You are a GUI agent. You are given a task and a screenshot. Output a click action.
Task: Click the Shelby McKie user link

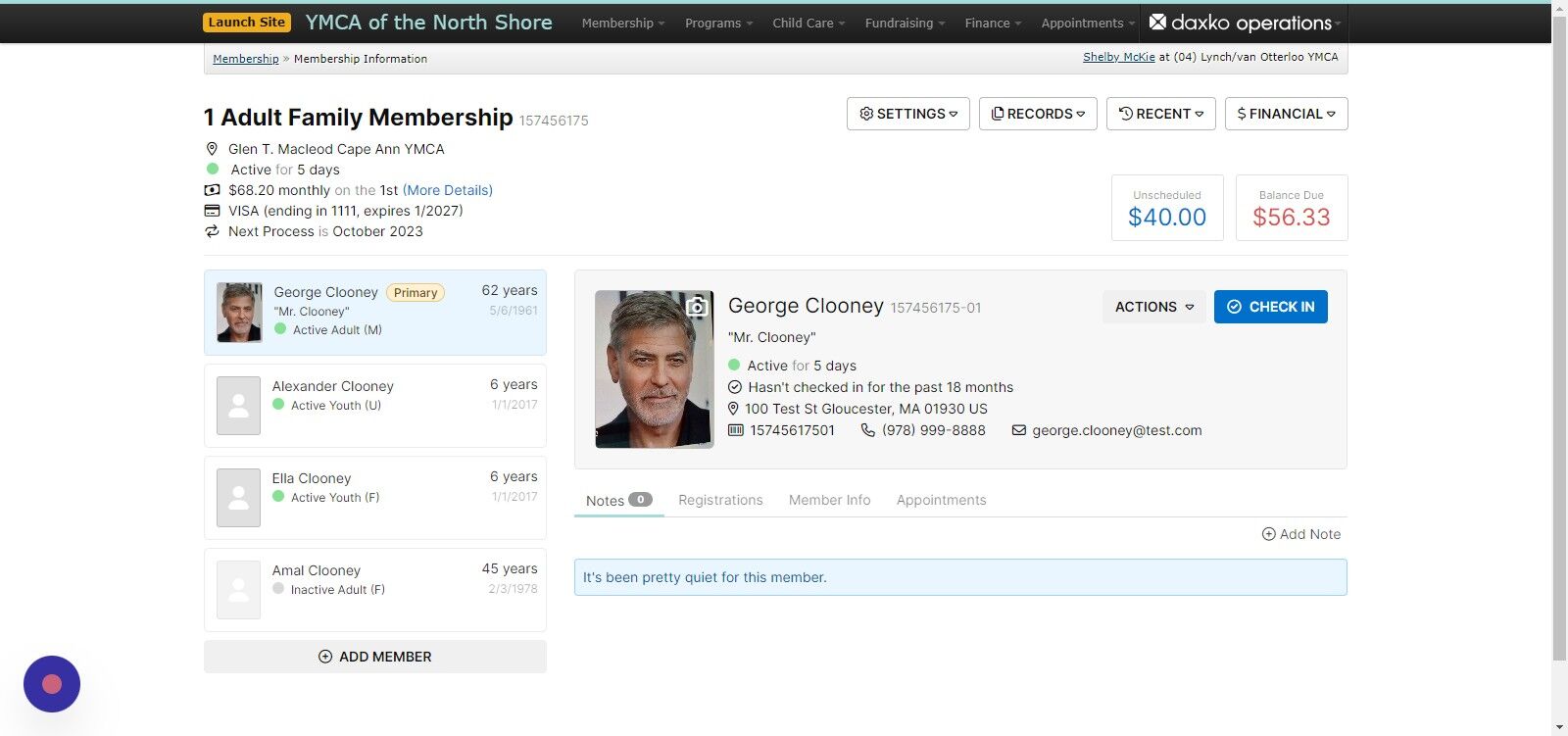pyautogui.click(x=1119, y=57)
